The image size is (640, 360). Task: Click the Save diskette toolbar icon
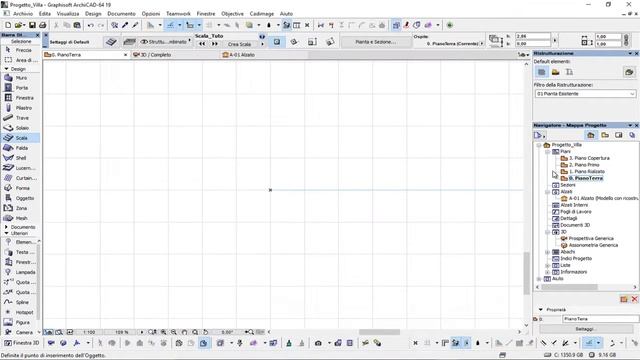pyautogui.click(x=32, y=25)
